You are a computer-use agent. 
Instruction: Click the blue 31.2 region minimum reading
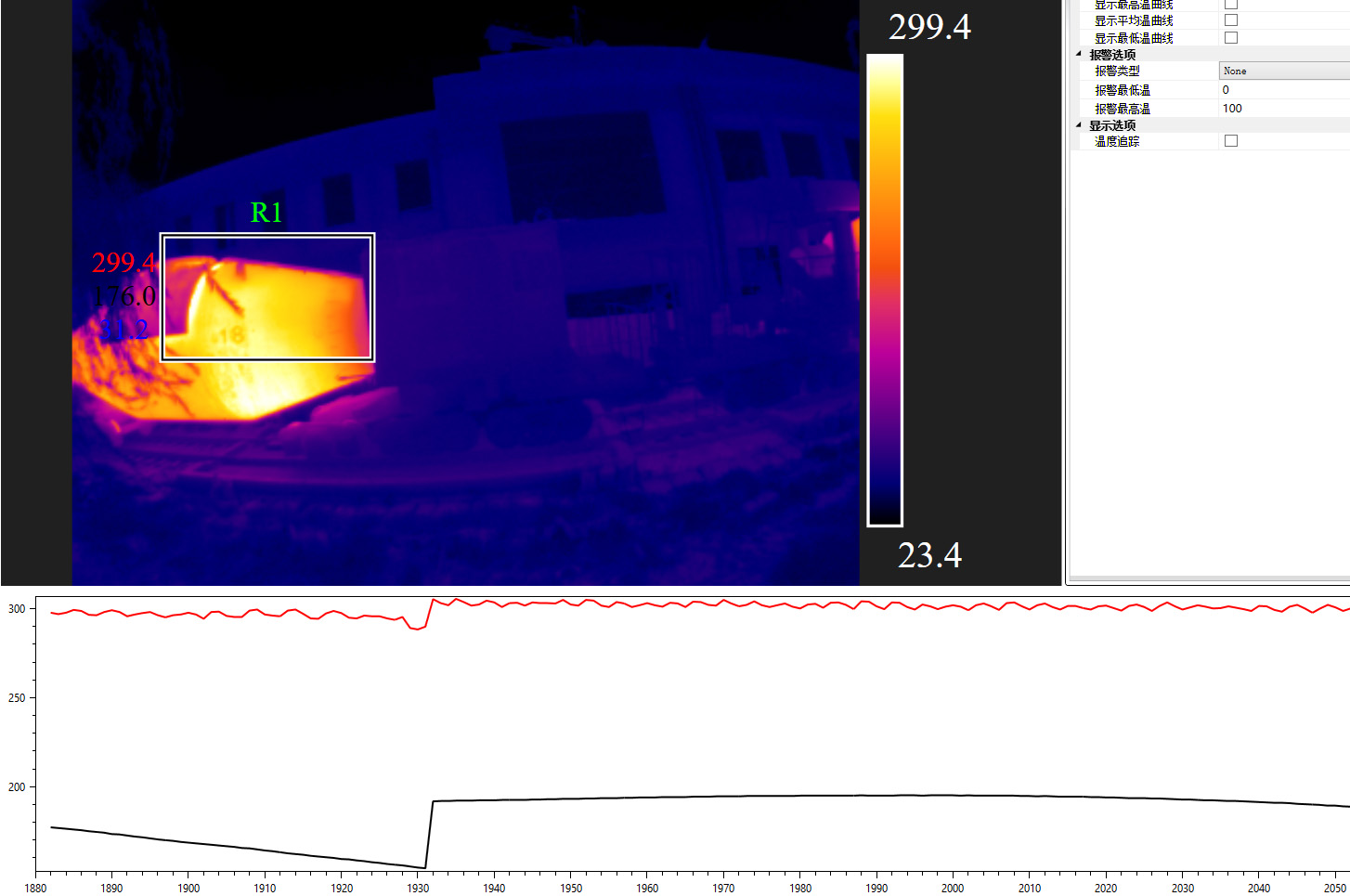click(123, 329)
